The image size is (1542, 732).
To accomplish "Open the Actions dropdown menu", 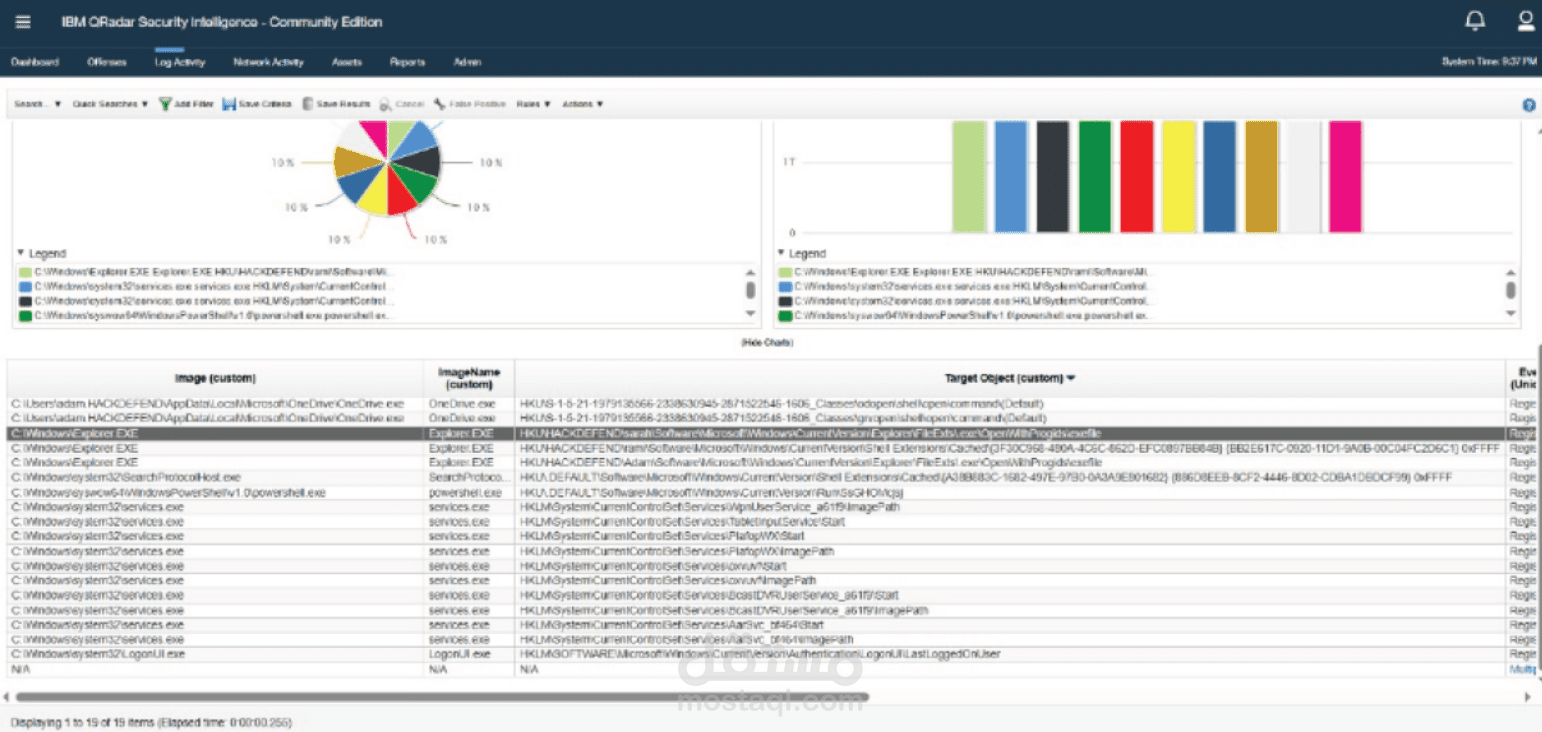I will [x=583, y=104].
